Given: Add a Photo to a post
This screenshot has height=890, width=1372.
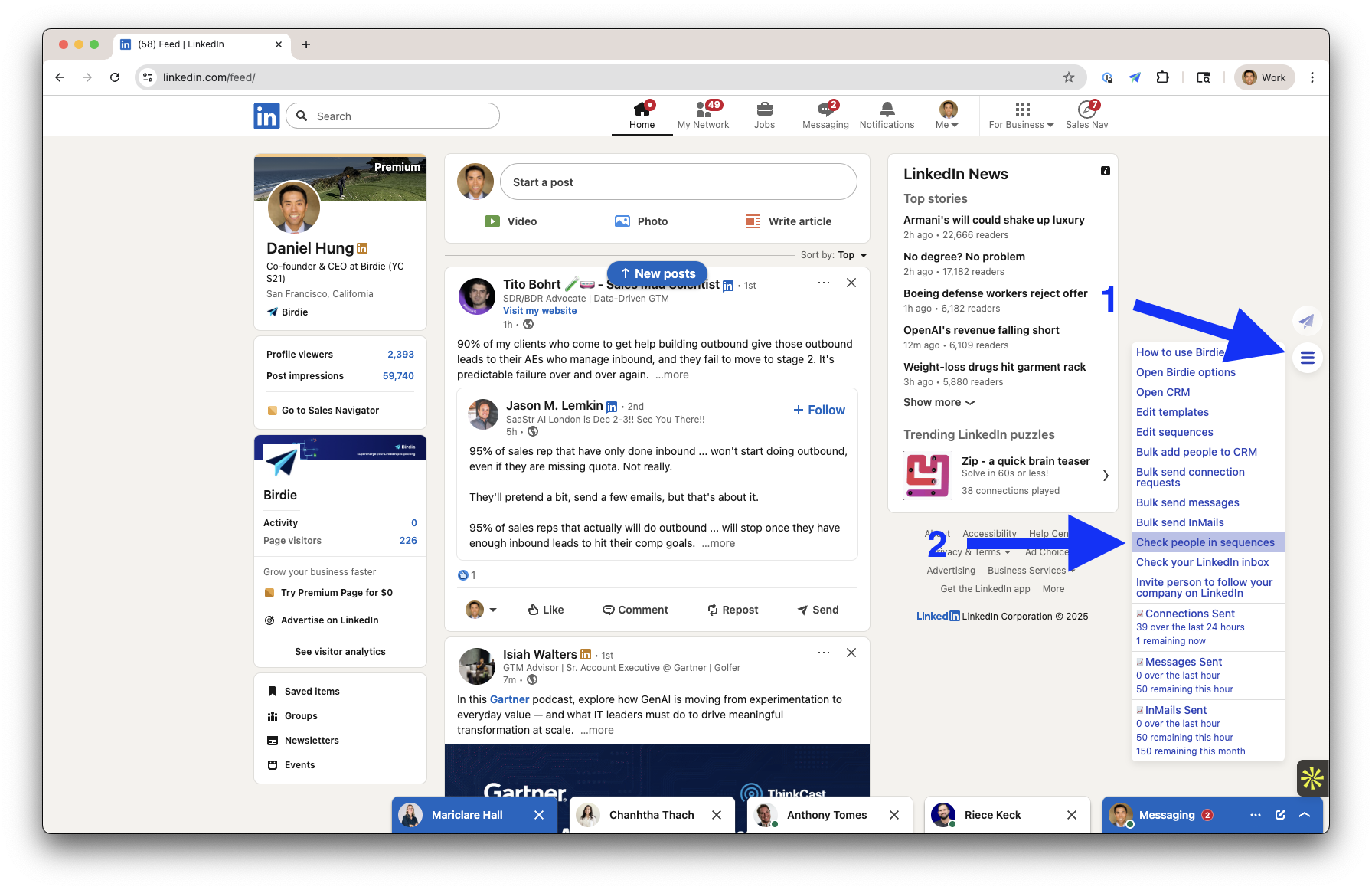Looking at the screenshot, I should [642, 221].
